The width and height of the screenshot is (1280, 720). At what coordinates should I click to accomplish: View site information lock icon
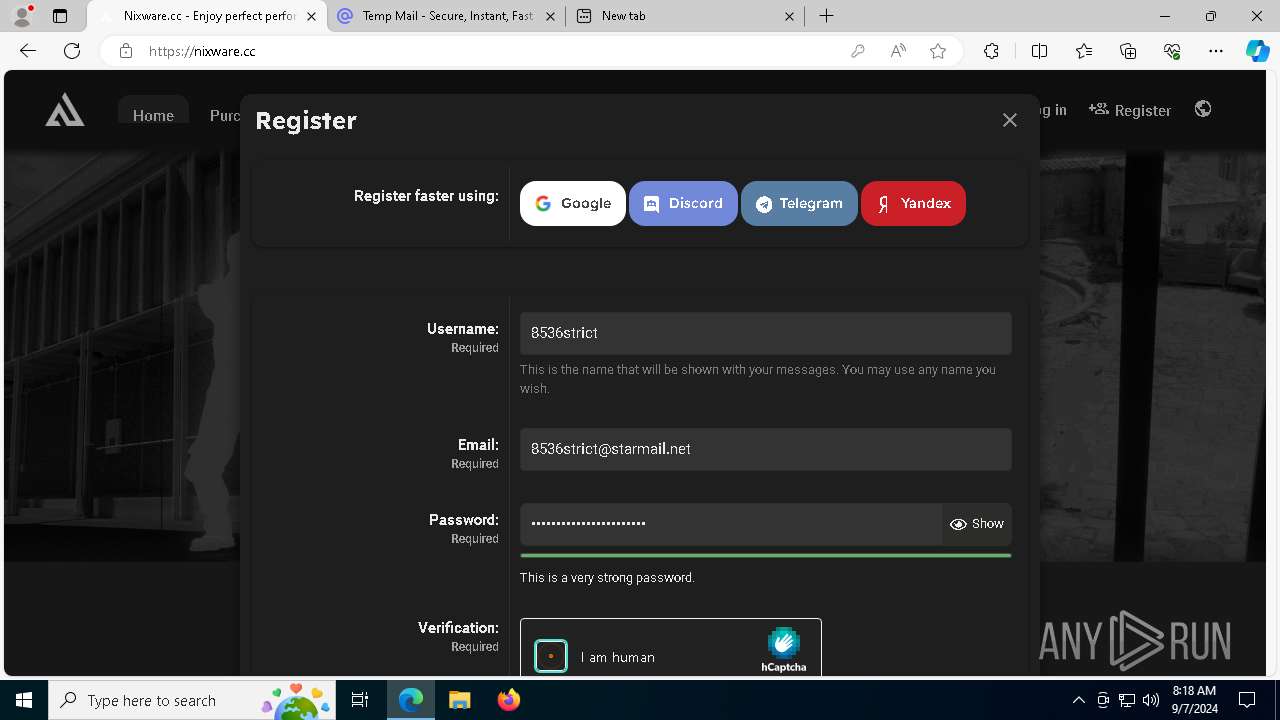126,51
